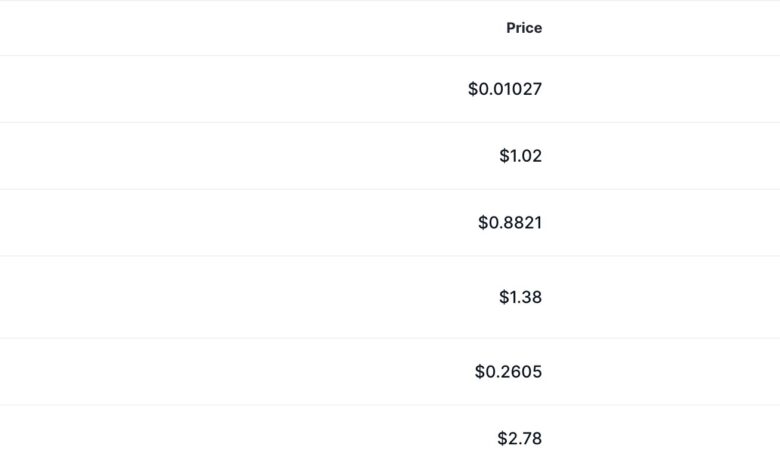Select the table row priced $1.02
The width and height of the screenshot is (780, 470).
390,156
